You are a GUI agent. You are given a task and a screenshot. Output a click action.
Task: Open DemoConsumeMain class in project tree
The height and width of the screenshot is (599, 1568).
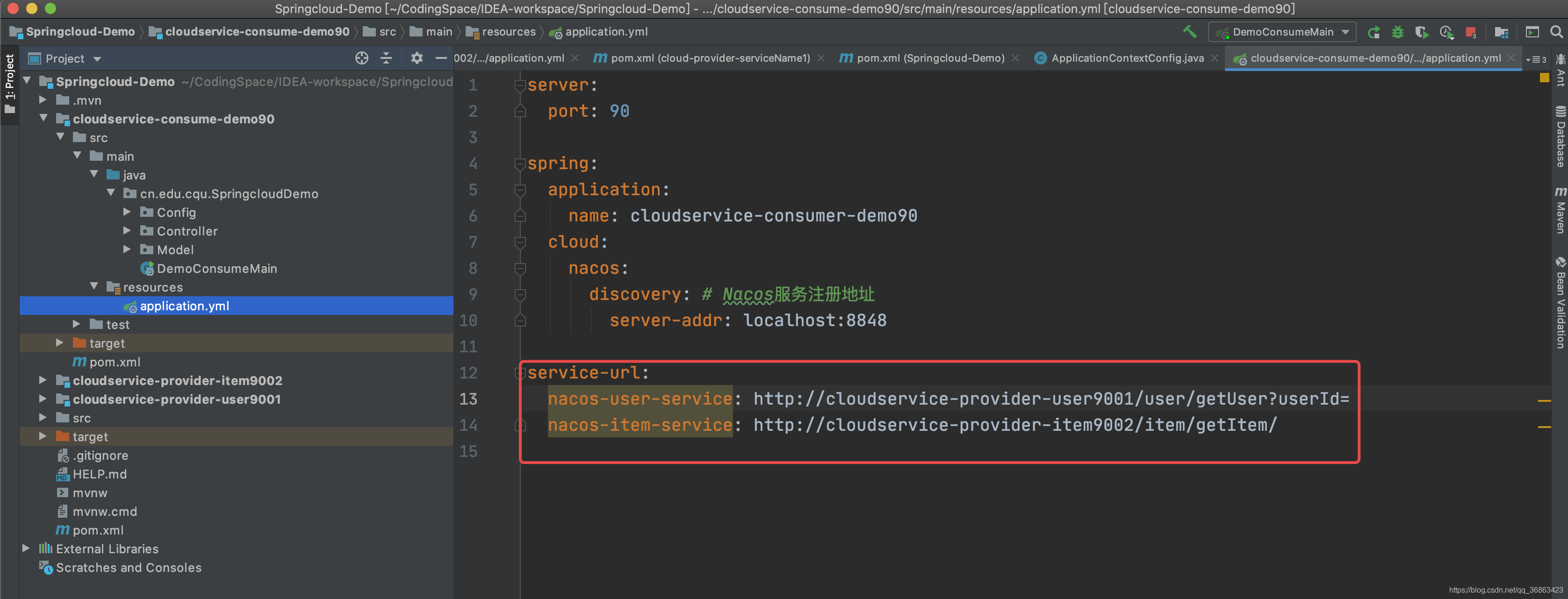[216, 269]
